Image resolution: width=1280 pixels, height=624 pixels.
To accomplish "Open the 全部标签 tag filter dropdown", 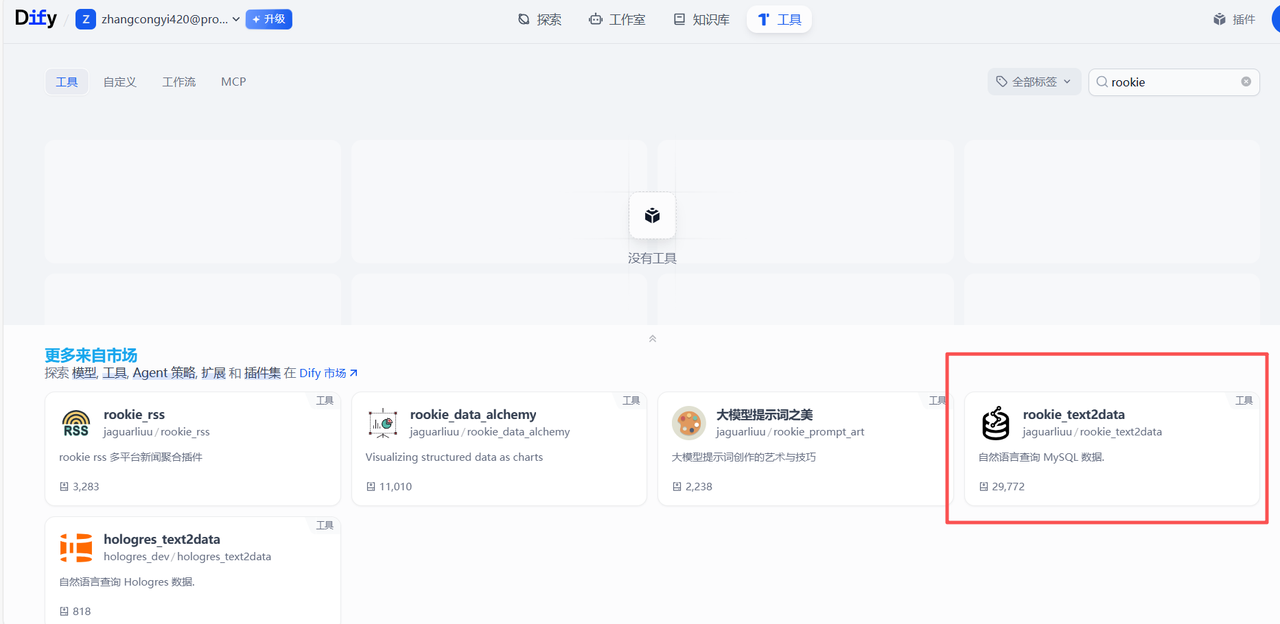I will (x=1034, y=82).
